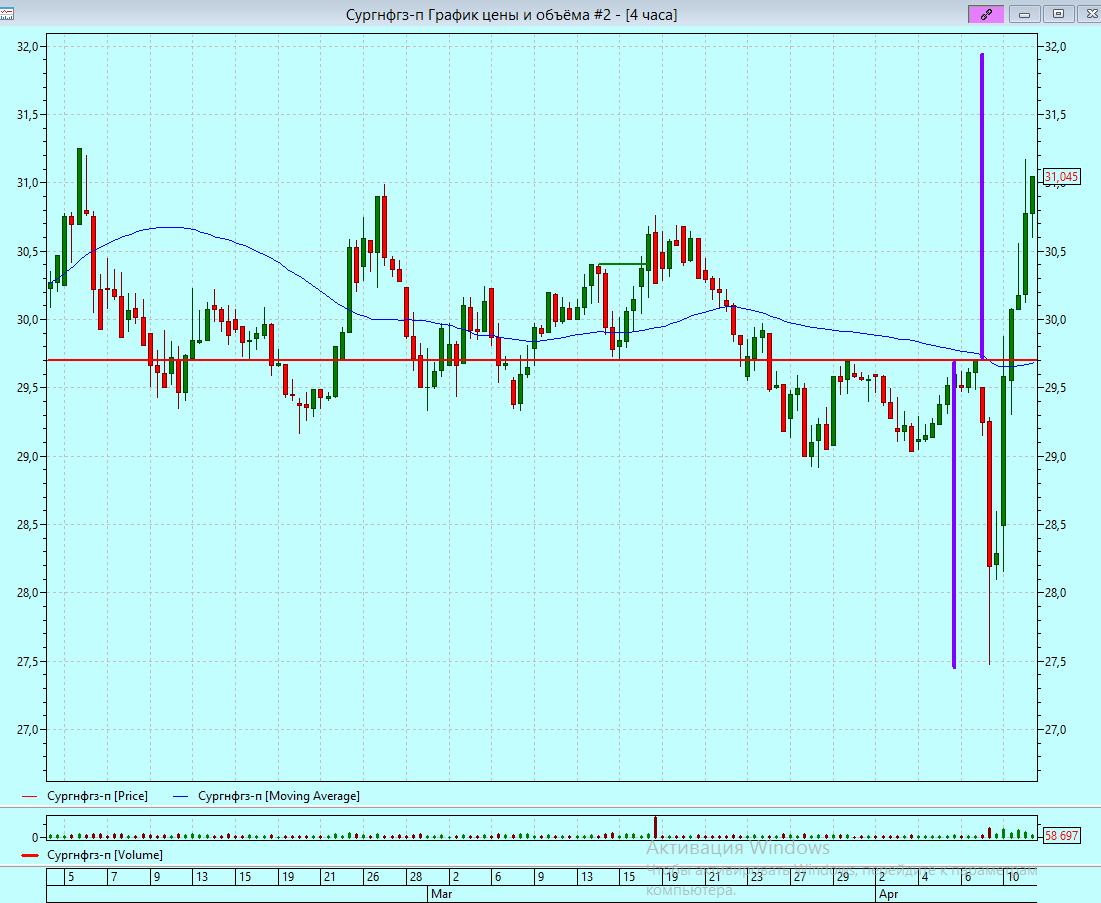Click '28,5' on the left price axis
Screen dimensions: 1101x903
(x=27, y=525)
